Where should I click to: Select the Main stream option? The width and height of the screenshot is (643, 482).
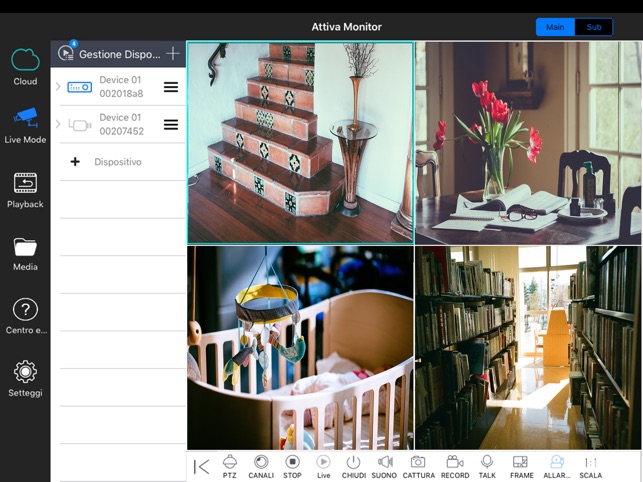click(x=555, y=27)
